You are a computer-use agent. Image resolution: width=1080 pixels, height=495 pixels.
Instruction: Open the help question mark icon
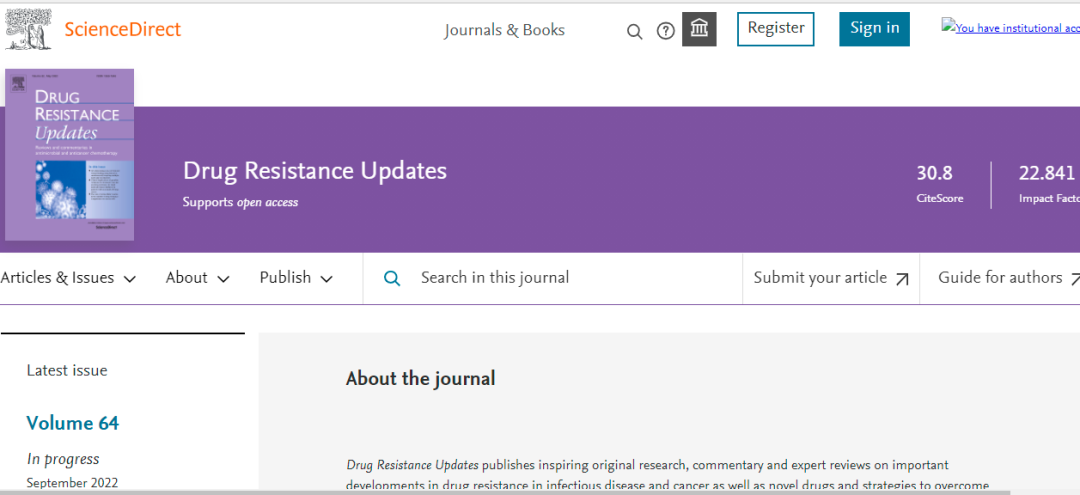[666, 31]
